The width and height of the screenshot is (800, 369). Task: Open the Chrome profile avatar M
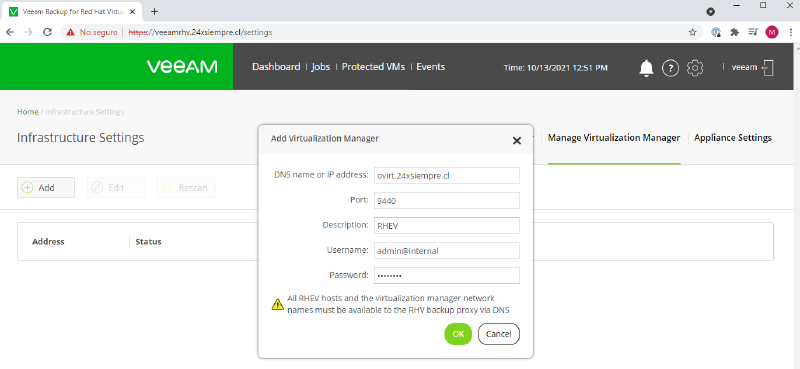pos(772,32)
